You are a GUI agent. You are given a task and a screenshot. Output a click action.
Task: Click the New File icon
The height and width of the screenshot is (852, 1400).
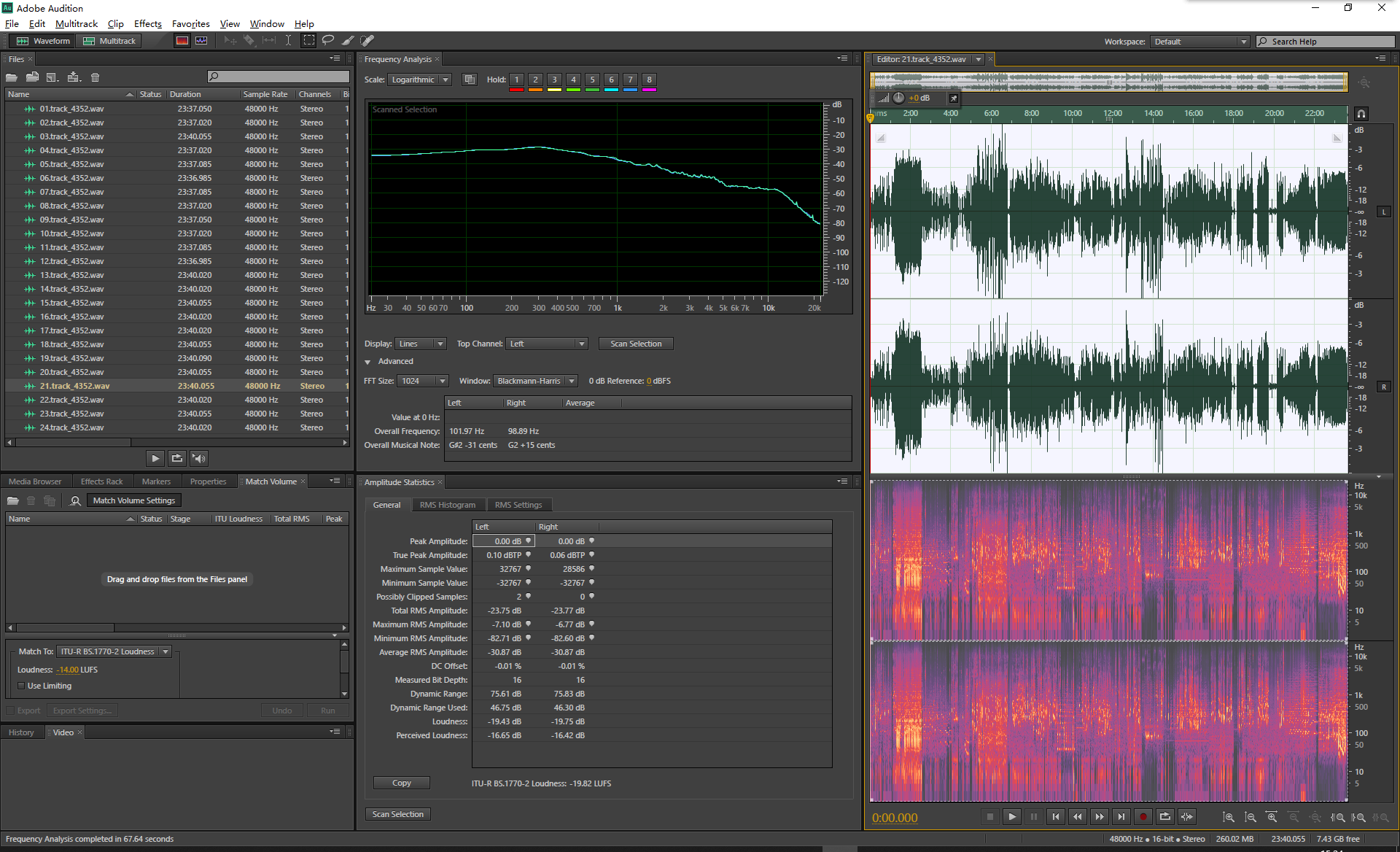click(x=52, y=77)
